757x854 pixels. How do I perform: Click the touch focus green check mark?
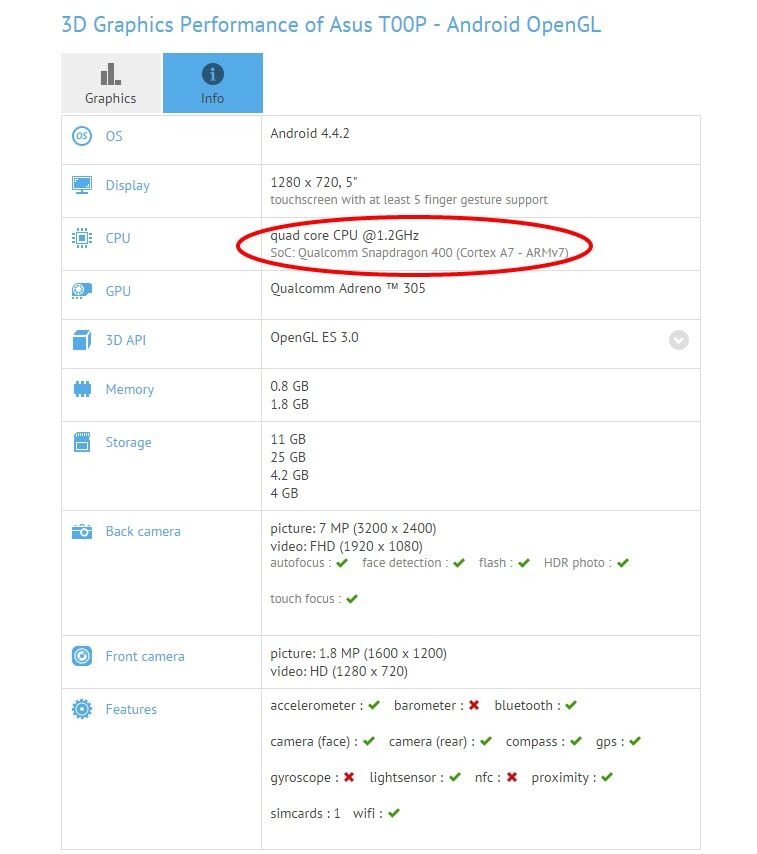352,599
